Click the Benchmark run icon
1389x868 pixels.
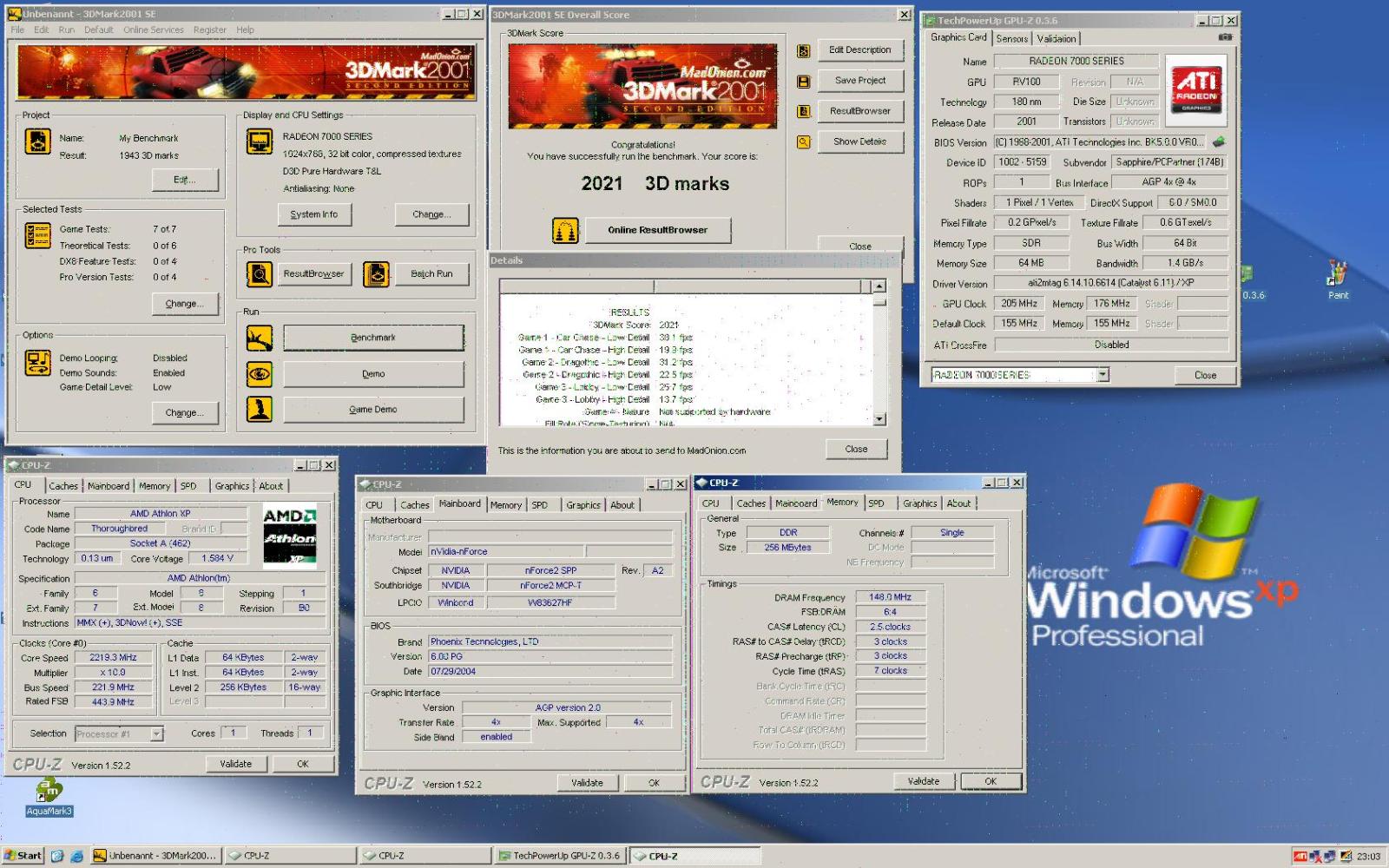[259, 338]
